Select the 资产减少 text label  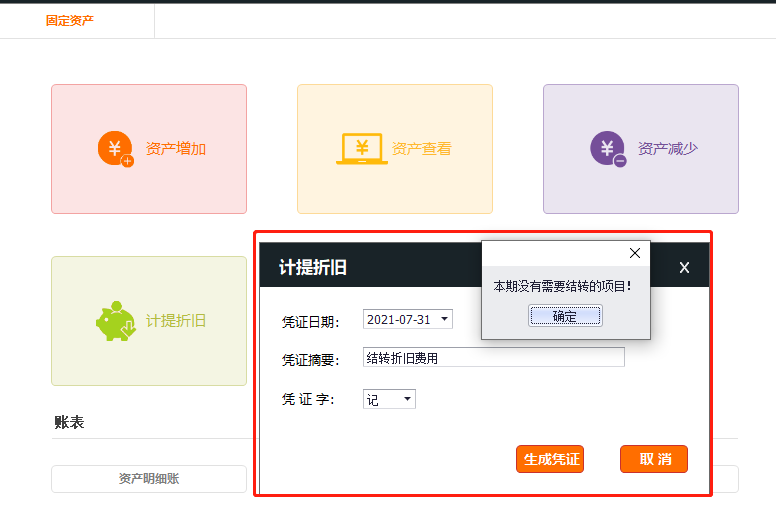coord(668,149)
